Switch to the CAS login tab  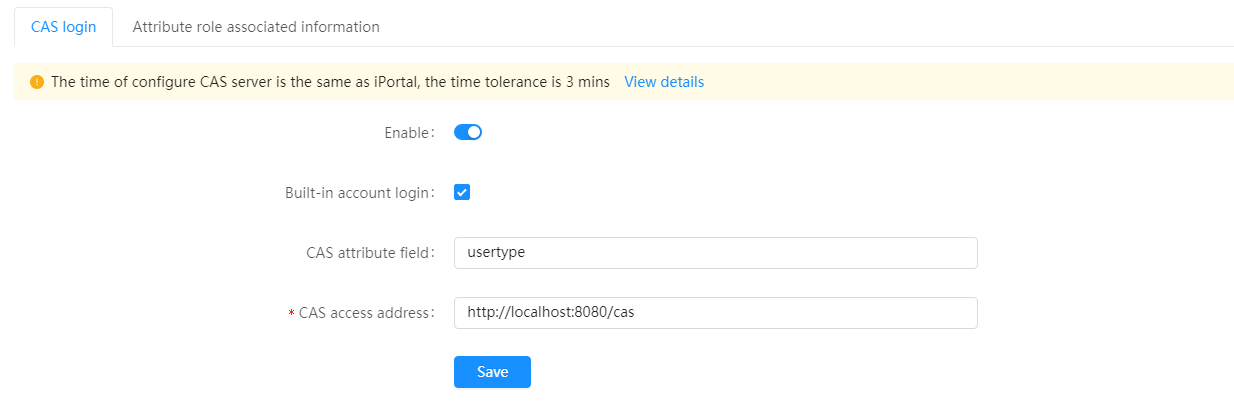64,27
